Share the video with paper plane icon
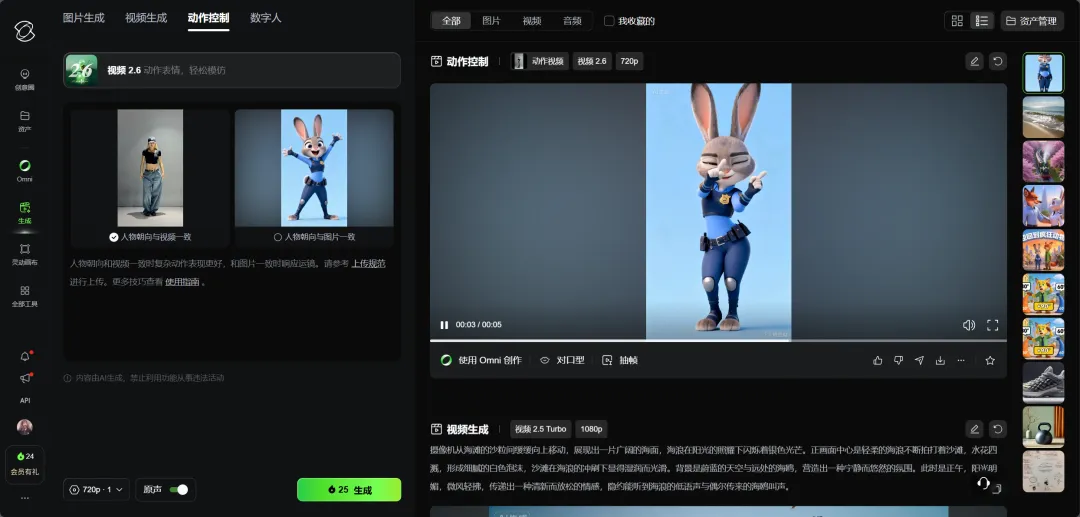The image size is (1080, 517). click(x=919, y=360)
